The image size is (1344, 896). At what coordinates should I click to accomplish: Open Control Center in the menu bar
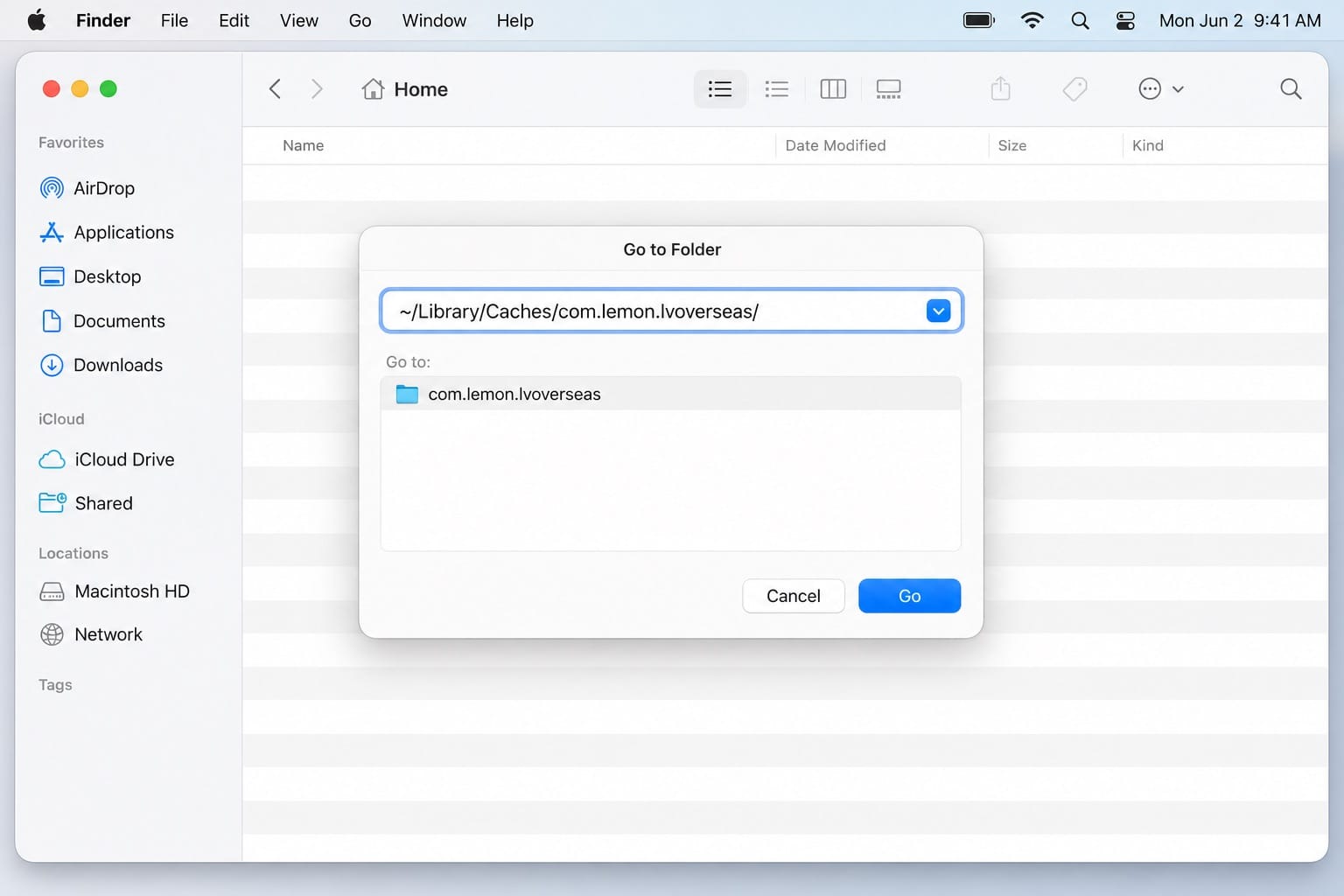click(x=1125, y=20)
